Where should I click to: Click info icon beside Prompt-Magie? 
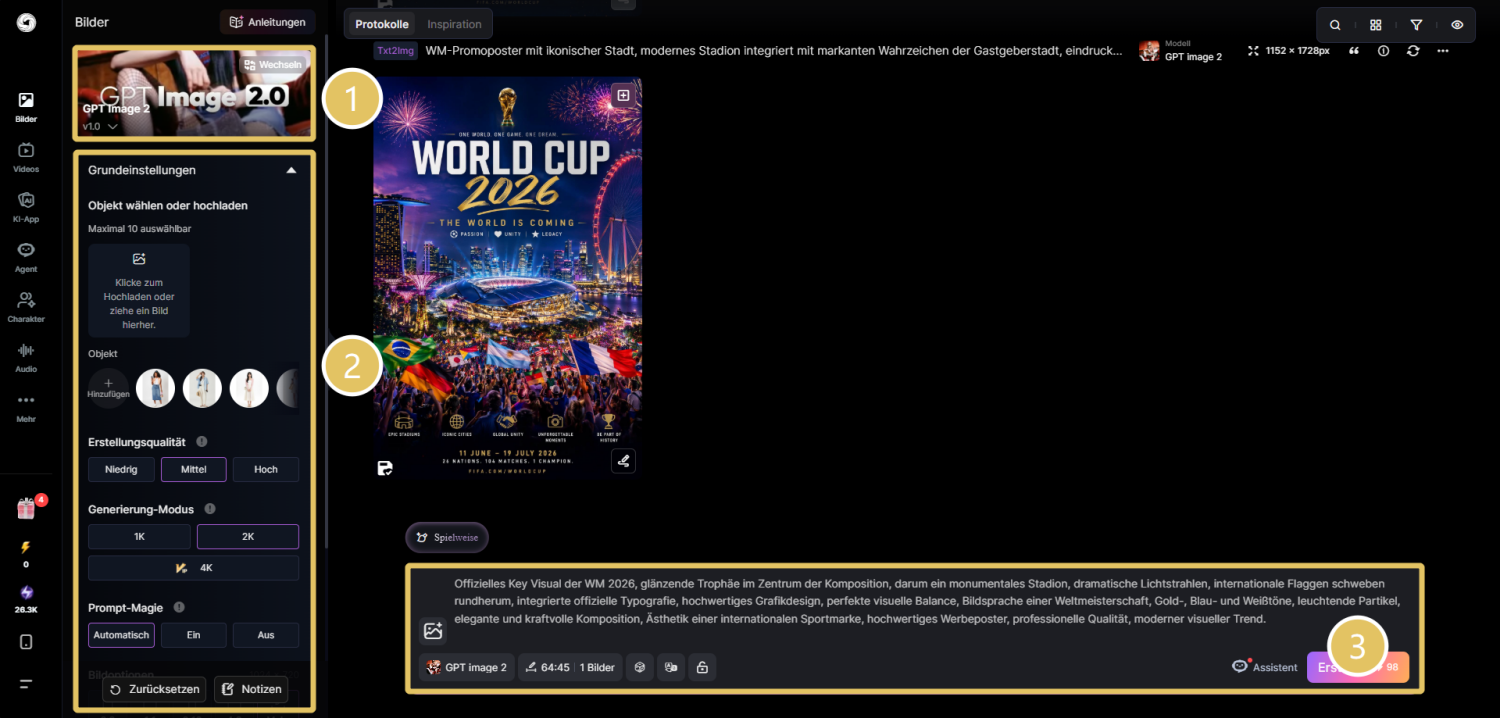click(179, 607)
